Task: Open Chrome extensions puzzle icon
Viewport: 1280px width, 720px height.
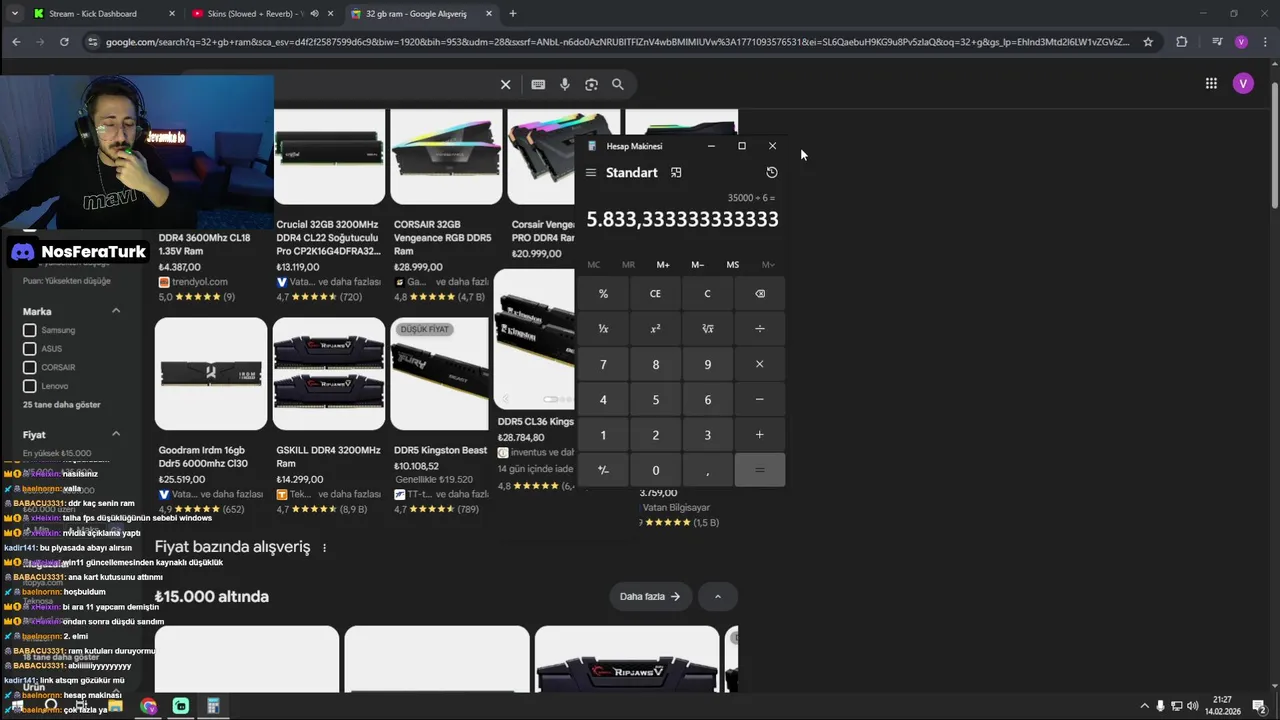Action: tap(1182, 42)
